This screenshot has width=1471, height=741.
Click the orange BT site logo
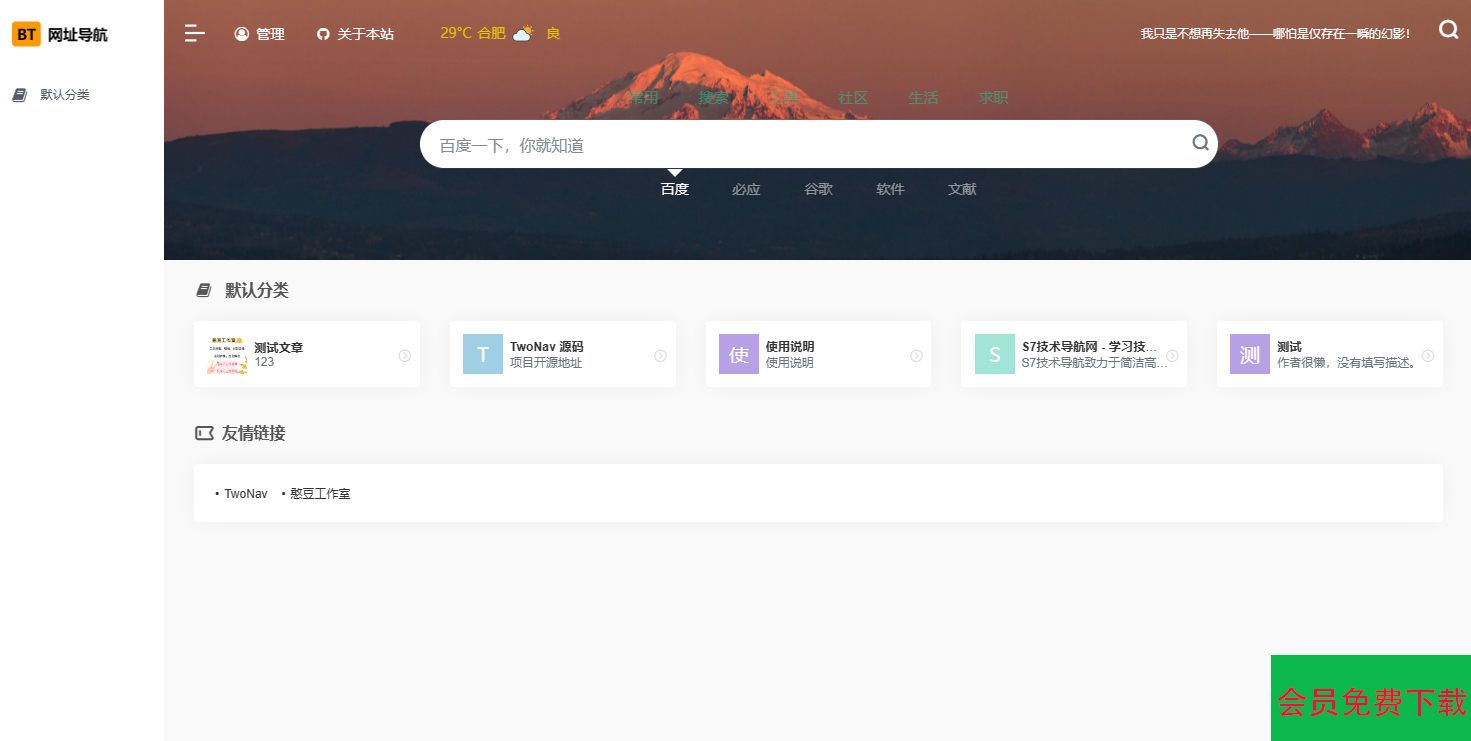pos(26,35)
